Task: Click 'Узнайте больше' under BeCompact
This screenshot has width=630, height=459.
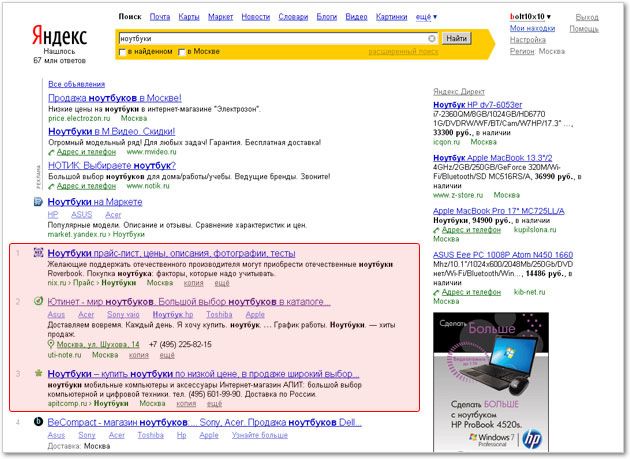Action: point(260,435)
